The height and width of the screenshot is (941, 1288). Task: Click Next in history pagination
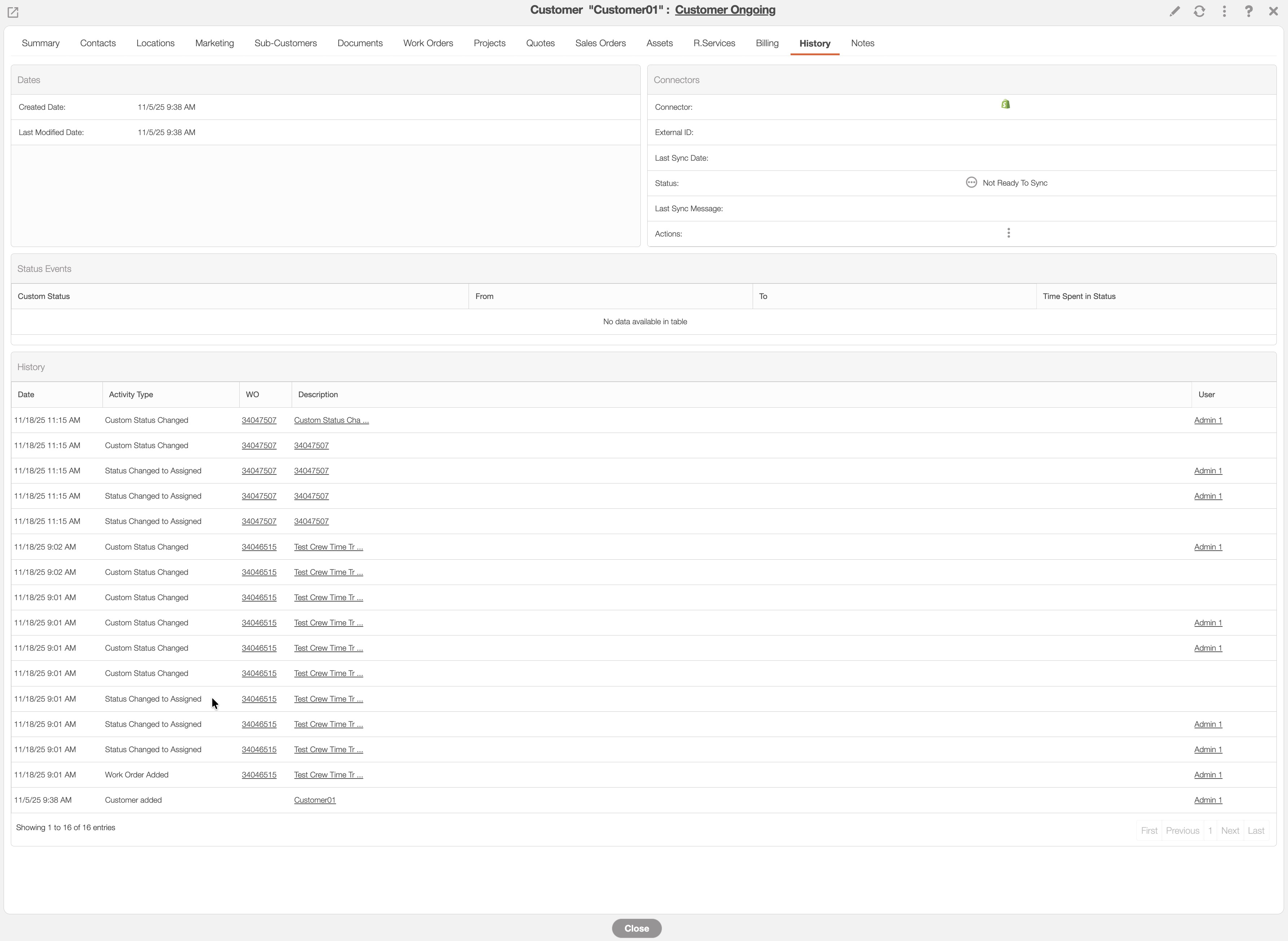tap(1230, 831)
